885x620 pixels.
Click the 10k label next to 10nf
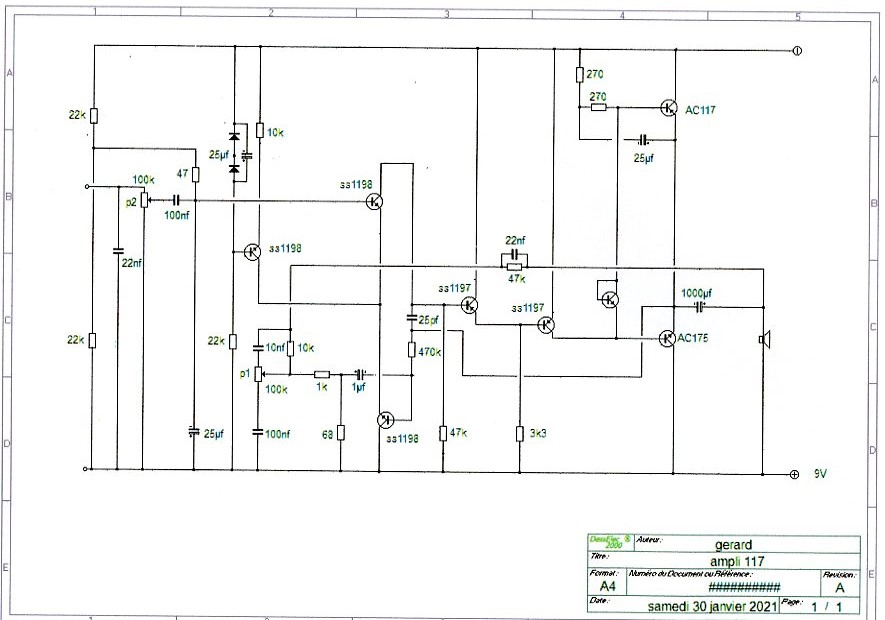click(x=305, y=348)
